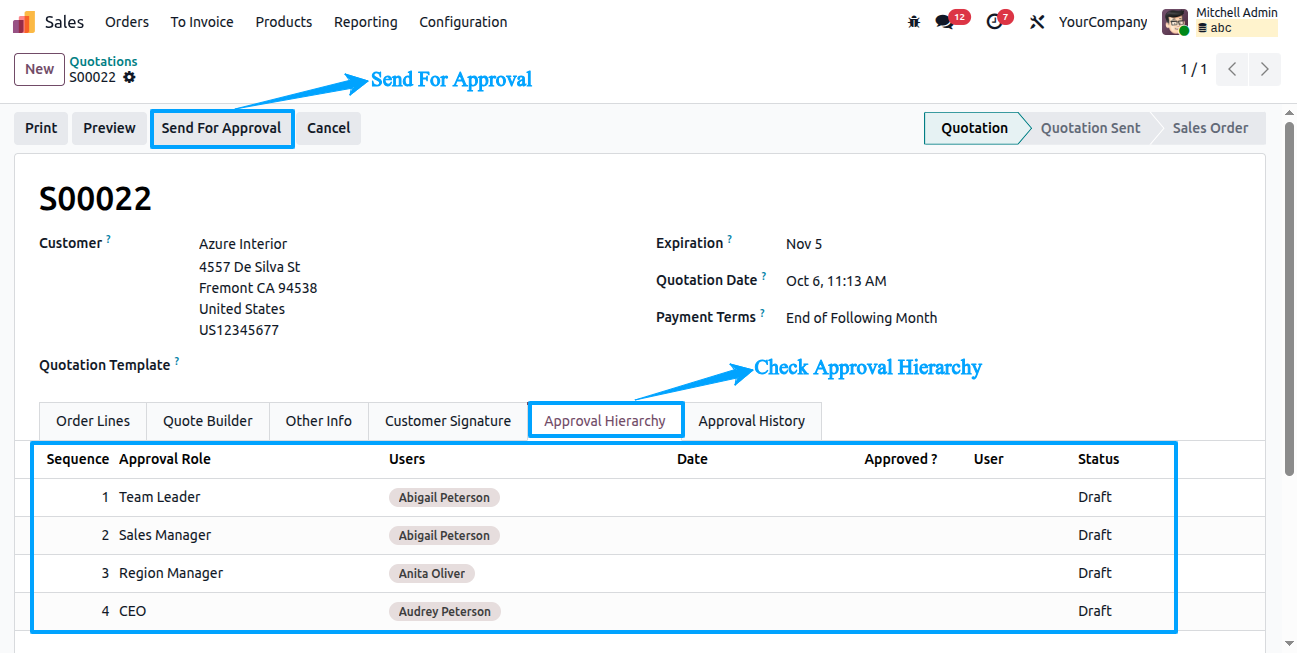The width and height of the screenshot is (1297, 653).
Task: Open the Mitchell Admin user menu
Action: pos(1221,22)
